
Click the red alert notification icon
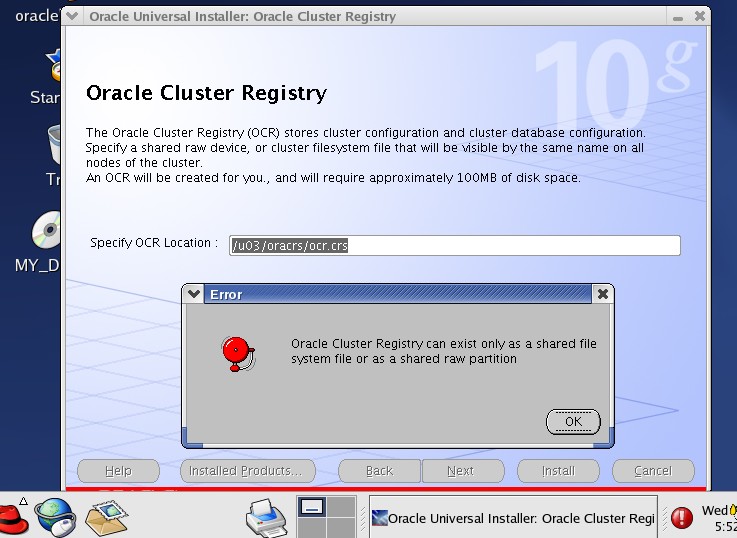click(x=682, y=518)
